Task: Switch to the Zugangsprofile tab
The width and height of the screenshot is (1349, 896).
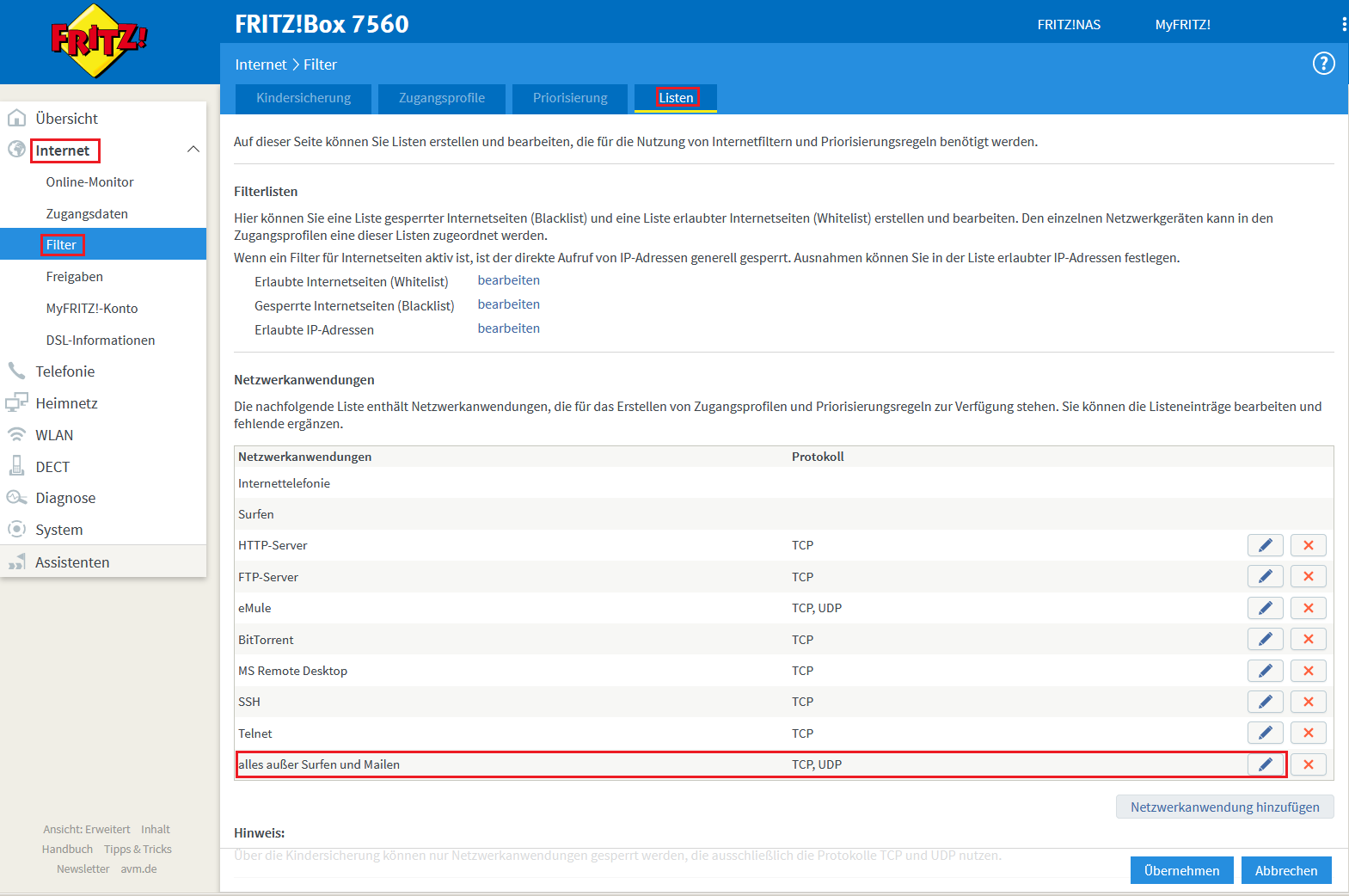Action: 442,98
